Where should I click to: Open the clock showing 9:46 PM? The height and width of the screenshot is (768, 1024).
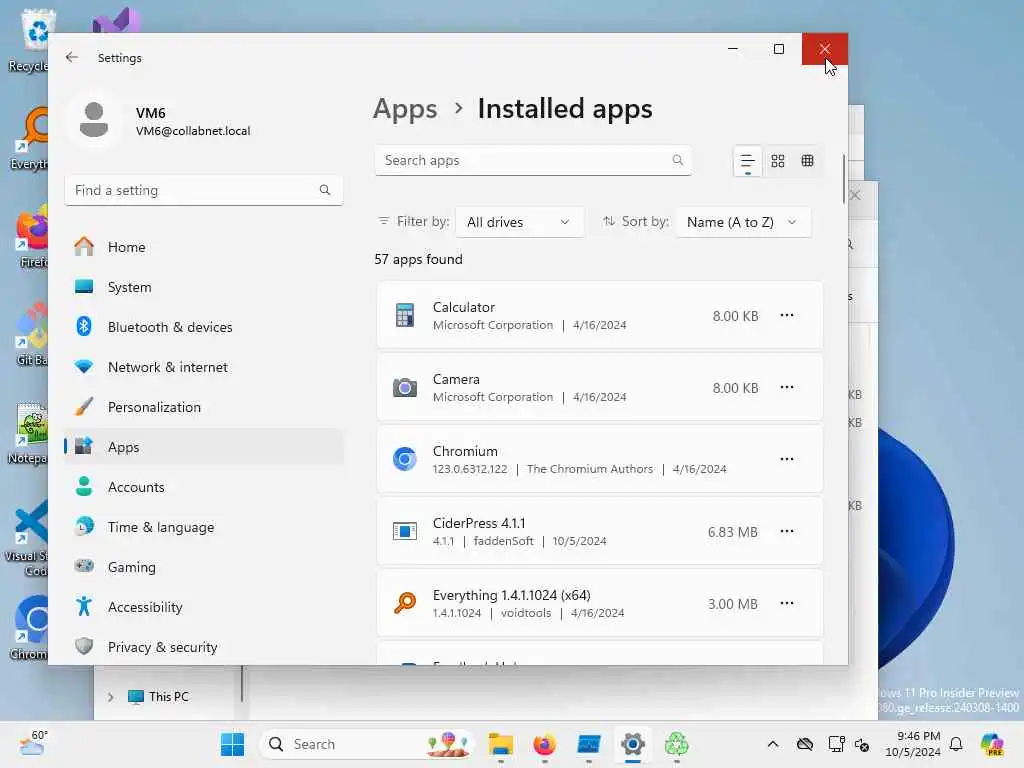[x=912, y=744]
